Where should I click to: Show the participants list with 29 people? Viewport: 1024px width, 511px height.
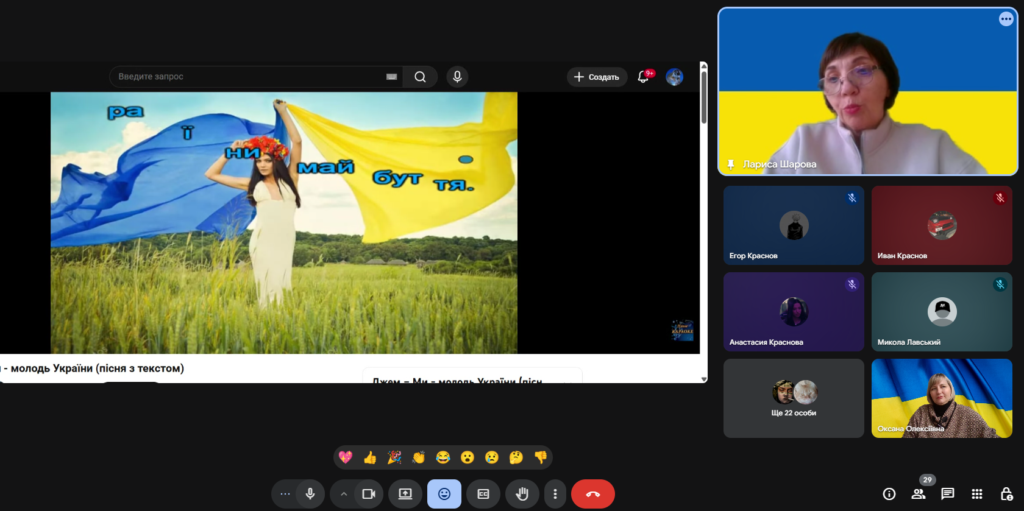pos(918,494)
